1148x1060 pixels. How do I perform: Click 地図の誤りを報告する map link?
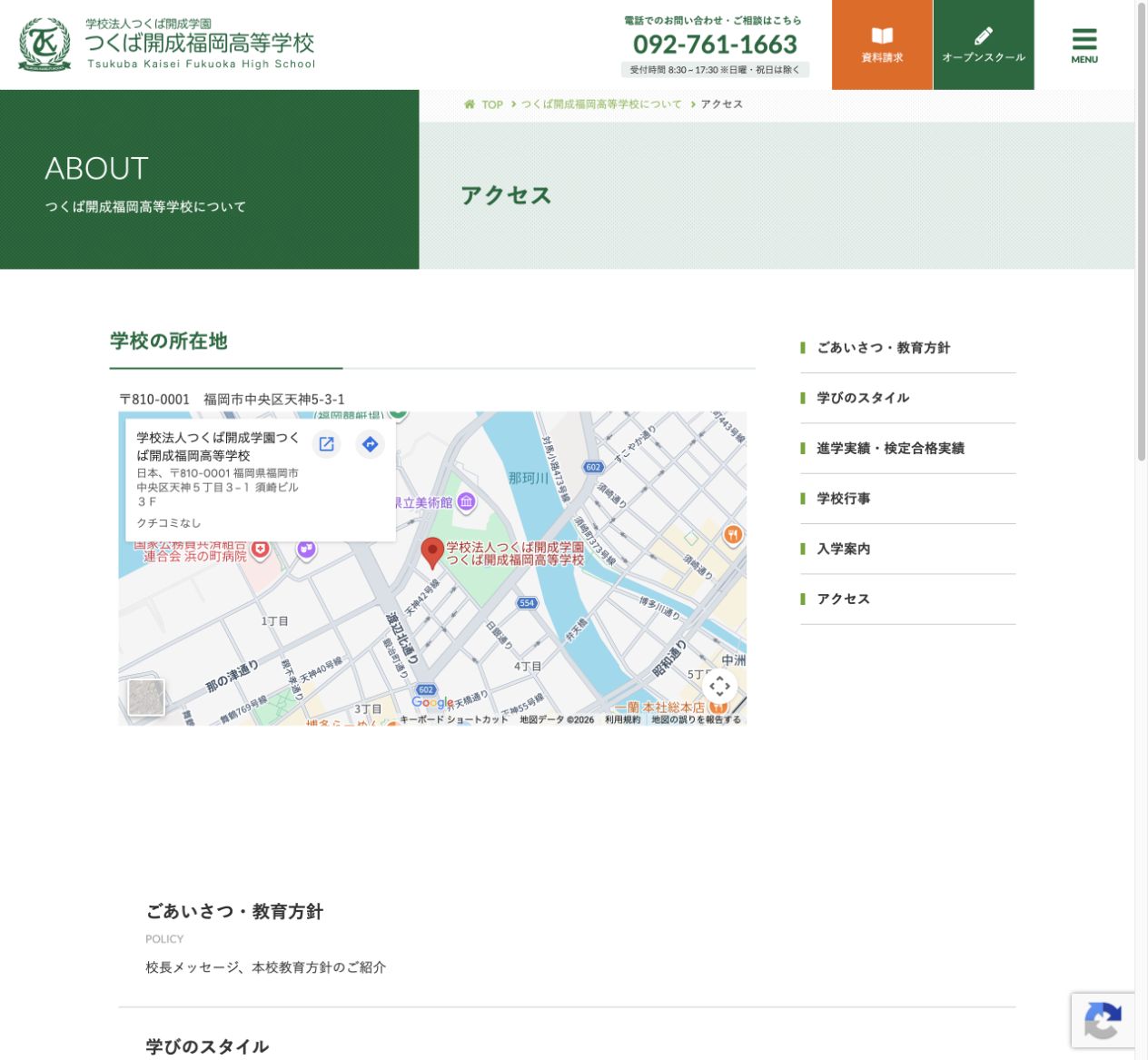(696, 719)
